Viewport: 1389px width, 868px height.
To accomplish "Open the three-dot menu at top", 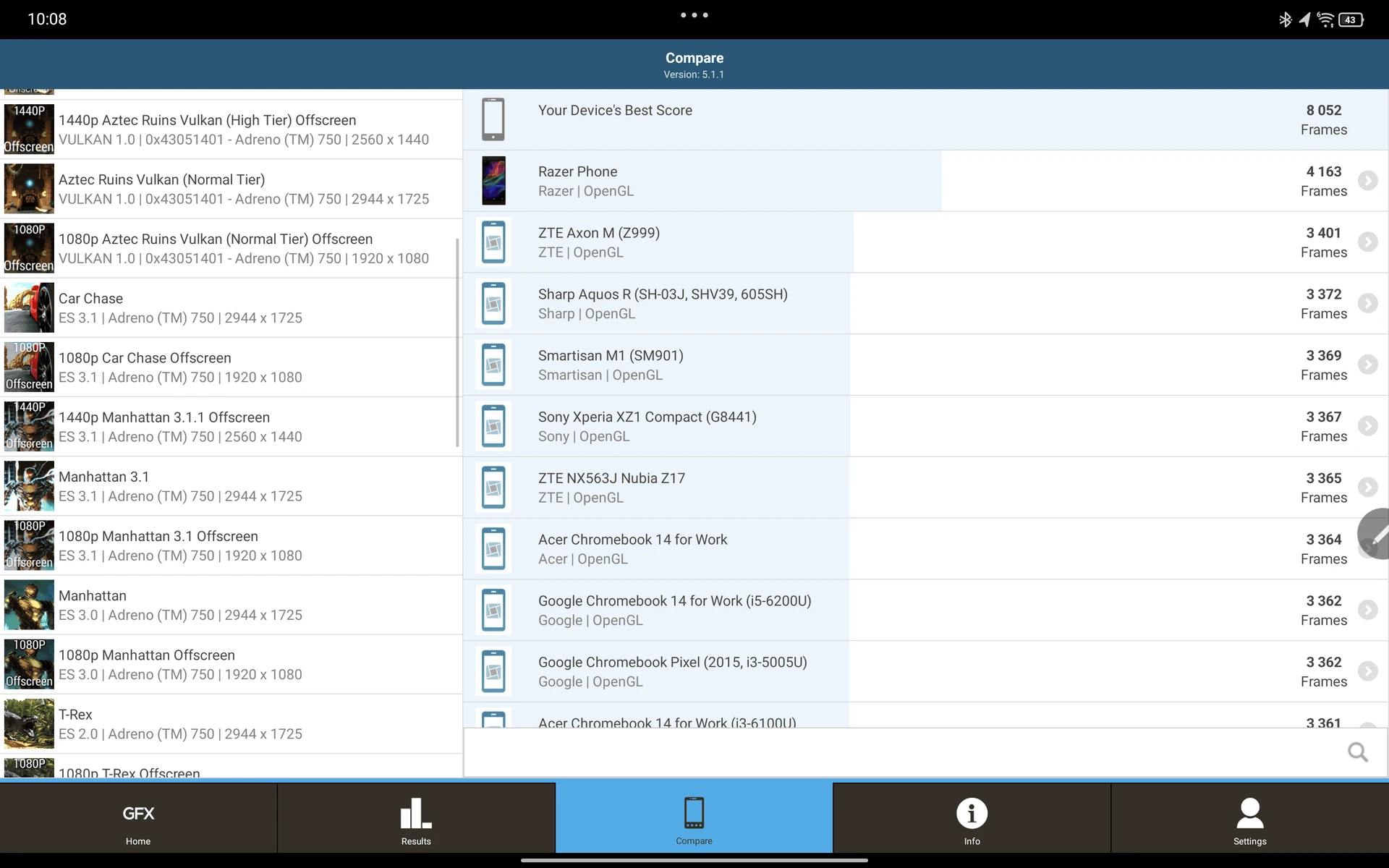I will point(694,14).
